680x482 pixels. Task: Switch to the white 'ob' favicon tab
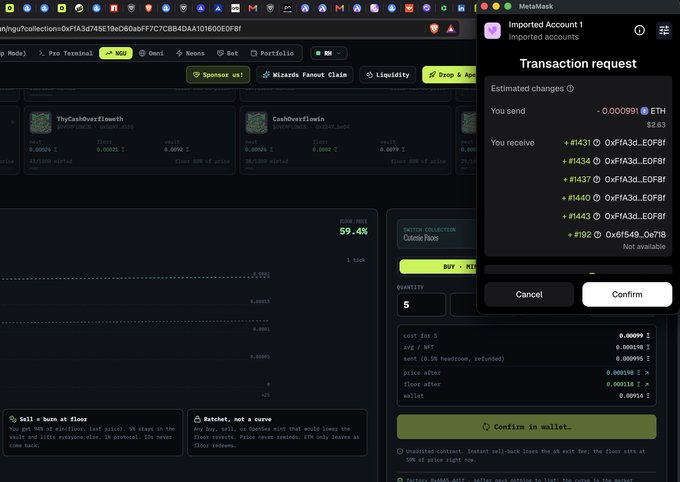(235, 8)
